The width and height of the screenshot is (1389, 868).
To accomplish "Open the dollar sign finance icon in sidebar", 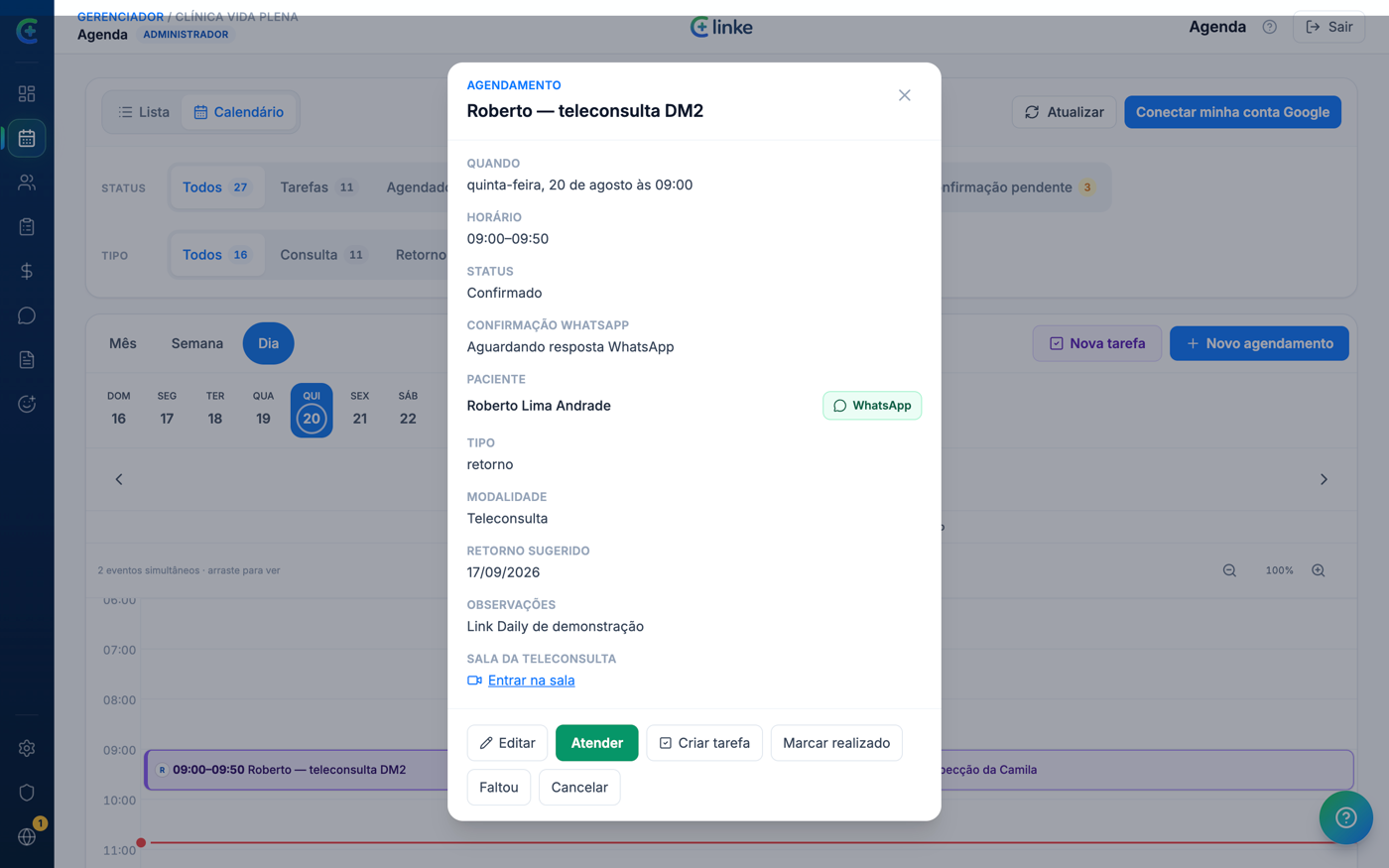I will pyautogui.click(x=27, y=271).
